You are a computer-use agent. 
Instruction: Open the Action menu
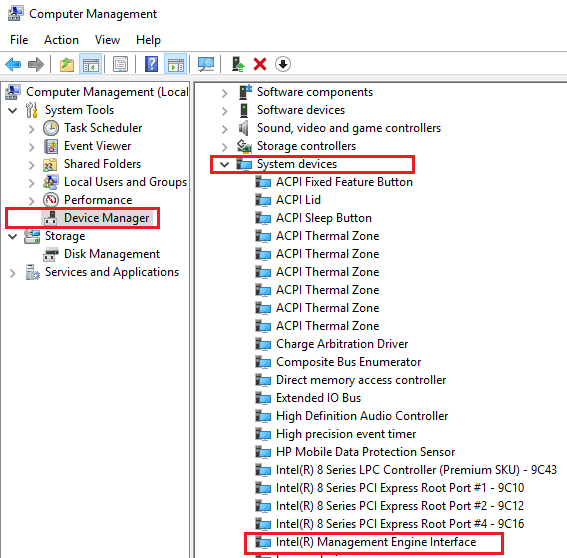[x=61, y=40]
